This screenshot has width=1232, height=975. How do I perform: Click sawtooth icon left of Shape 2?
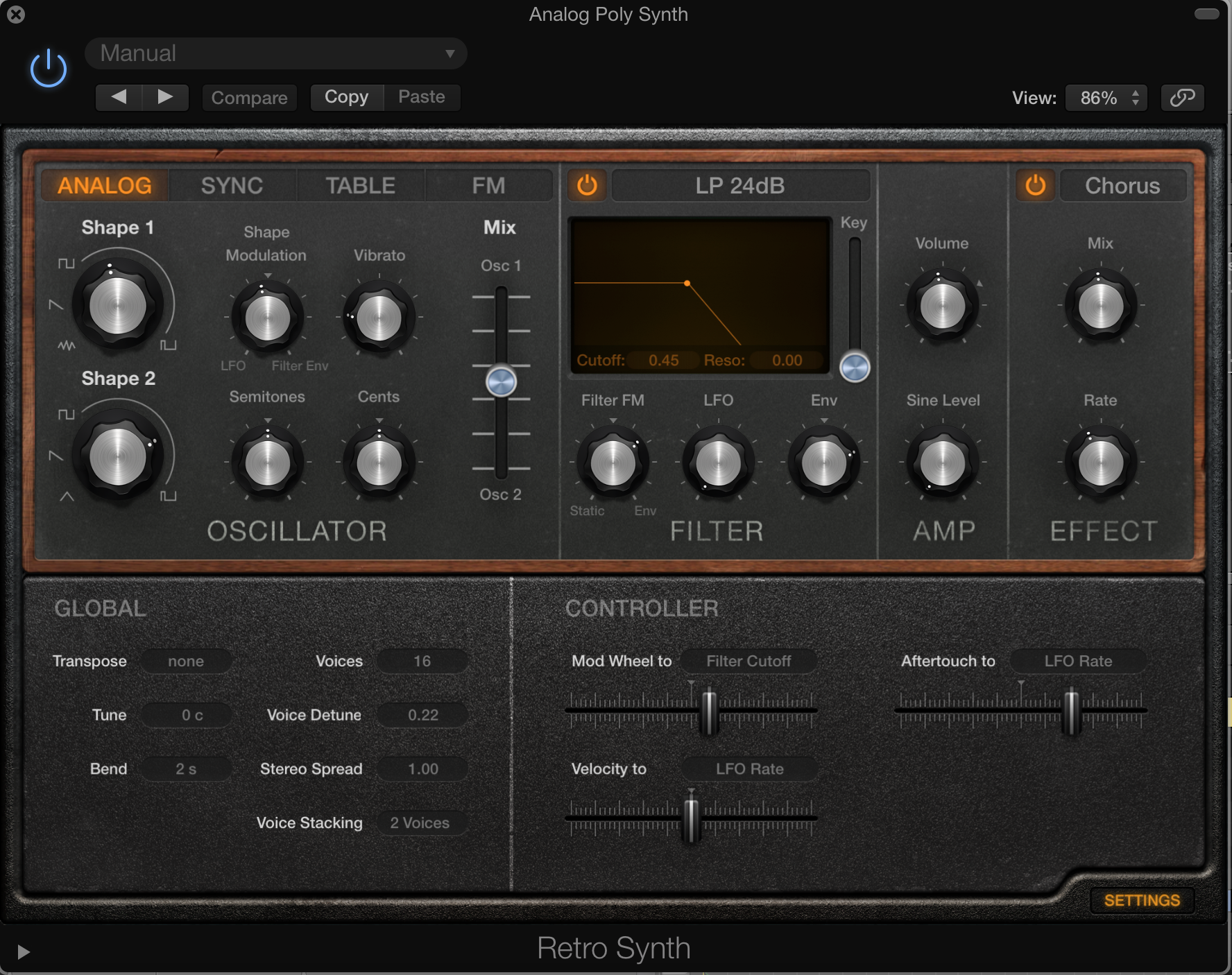click(56, 456)
